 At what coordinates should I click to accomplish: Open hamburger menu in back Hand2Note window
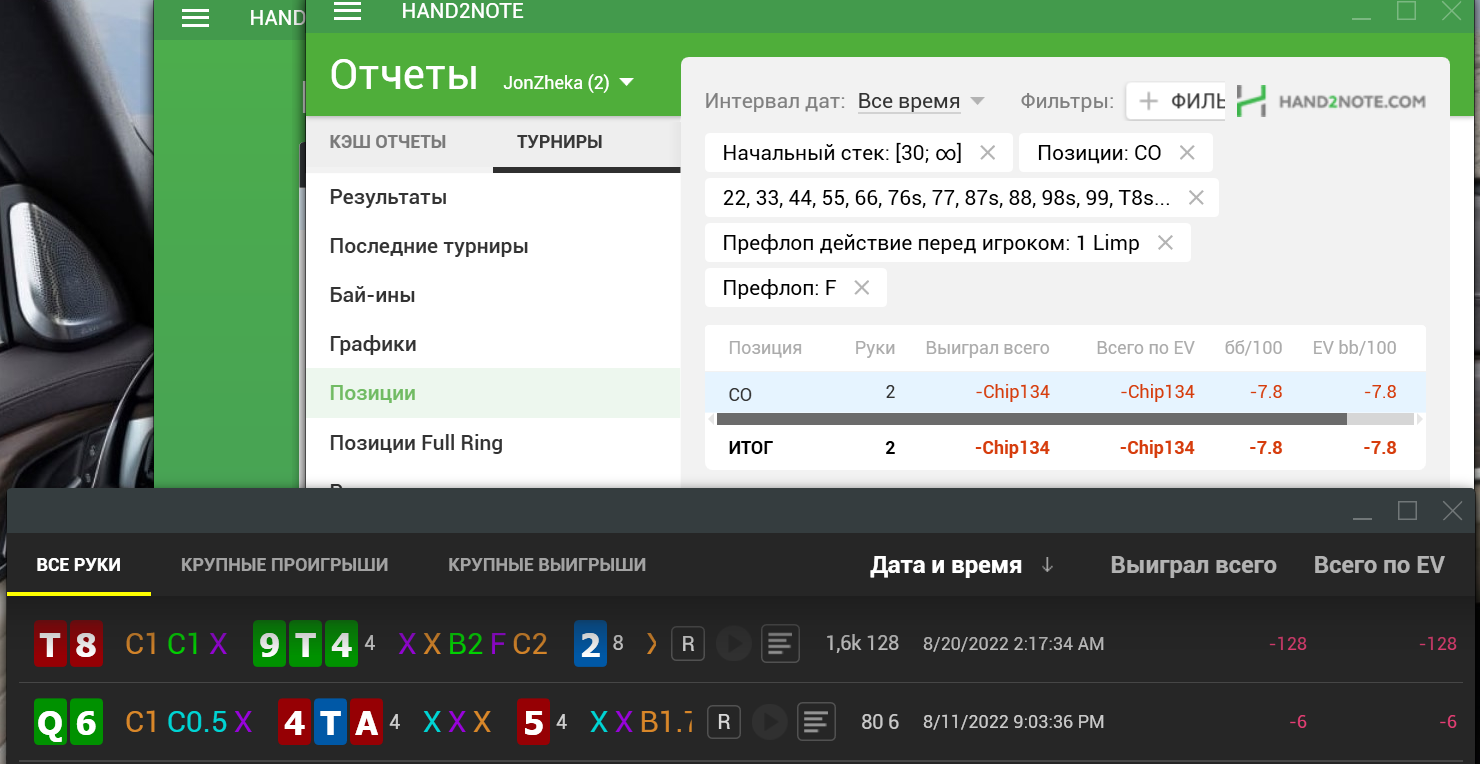point(195,18)
